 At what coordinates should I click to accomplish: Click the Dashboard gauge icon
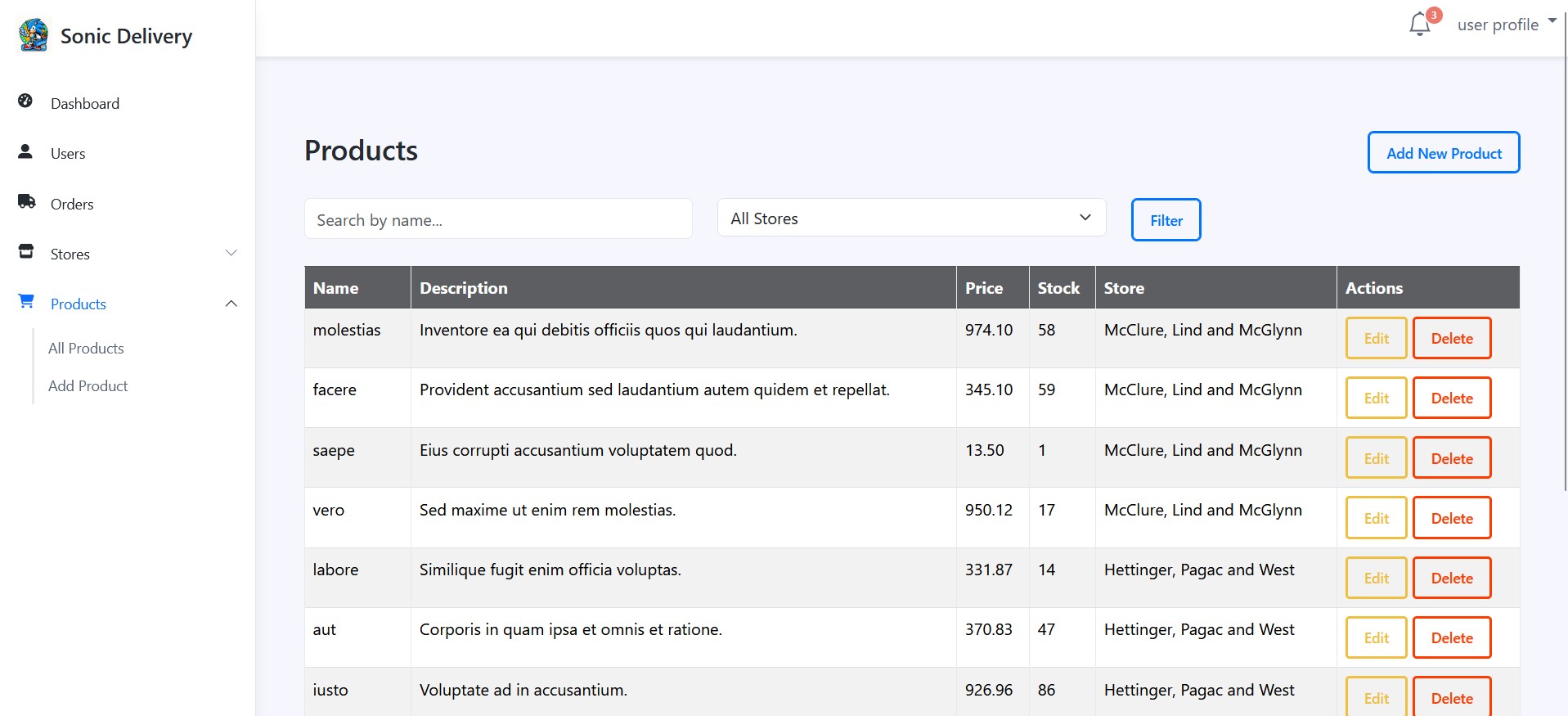pos(25,101)
